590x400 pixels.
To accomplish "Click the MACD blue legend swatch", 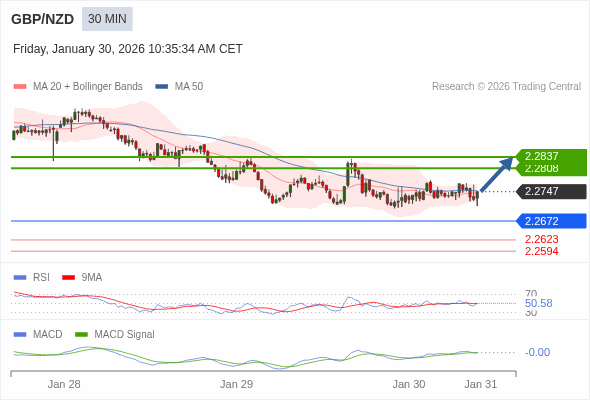I will click(x=20, y=335).
